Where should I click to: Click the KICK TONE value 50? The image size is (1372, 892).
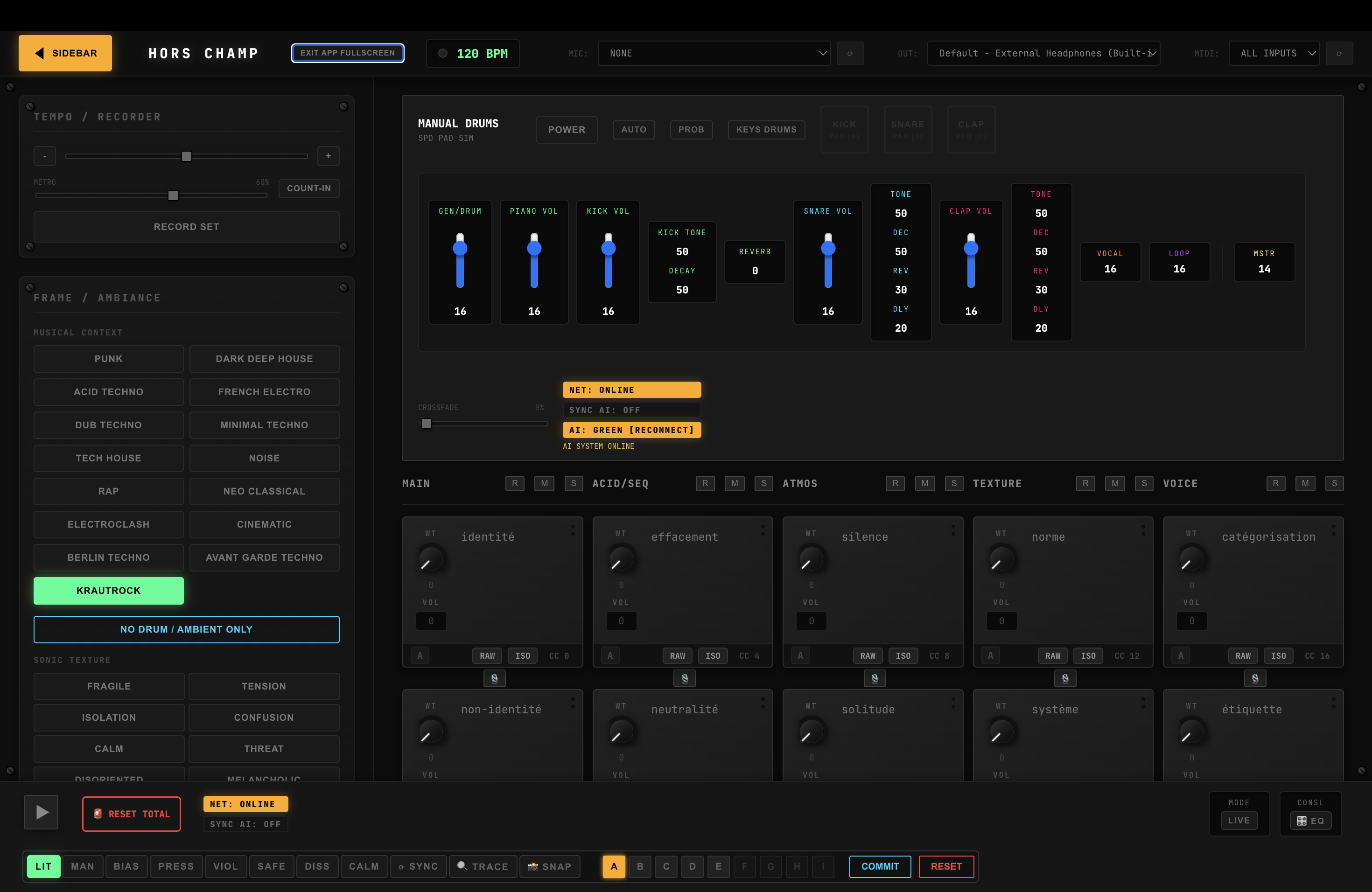682,252
